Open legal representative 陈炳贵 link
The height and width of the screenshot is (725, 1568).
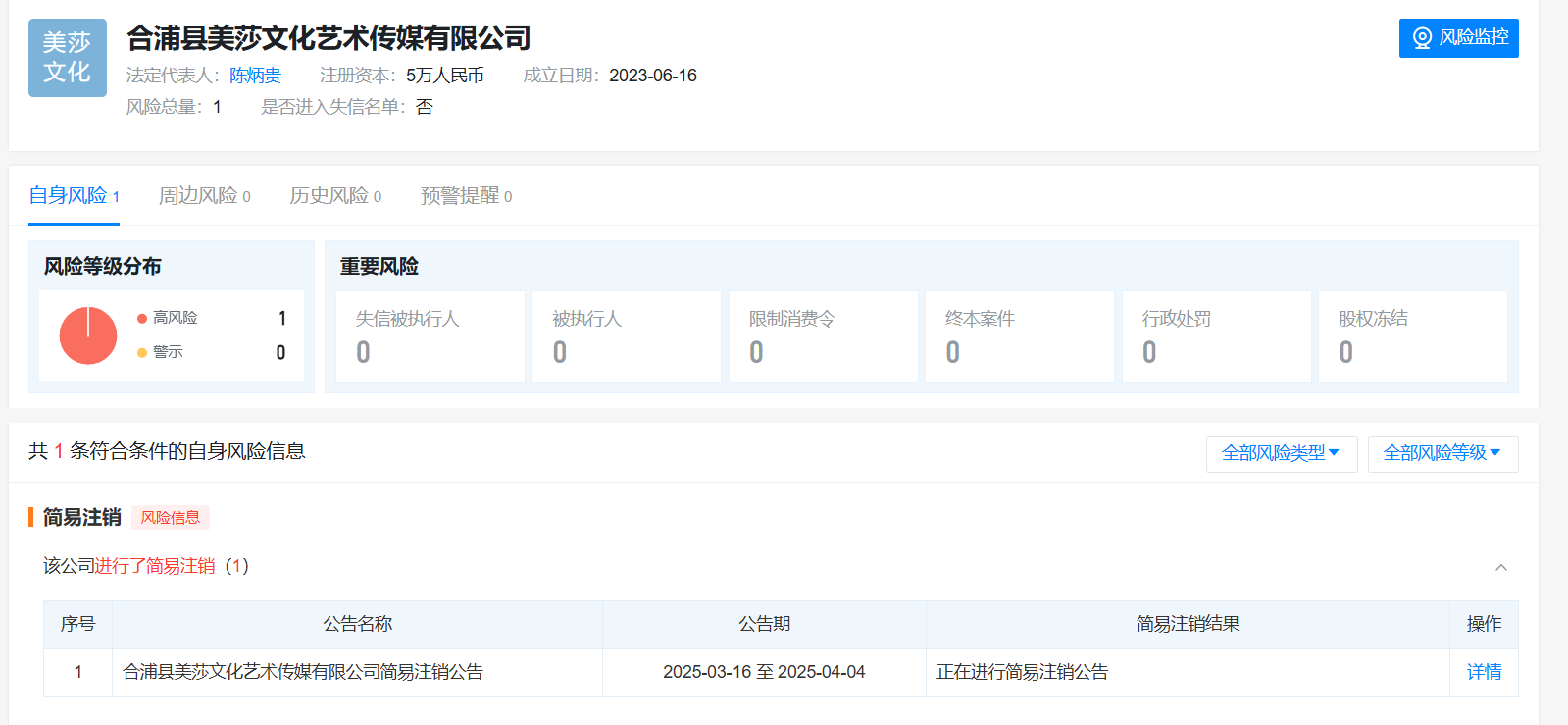coord(255,76)
